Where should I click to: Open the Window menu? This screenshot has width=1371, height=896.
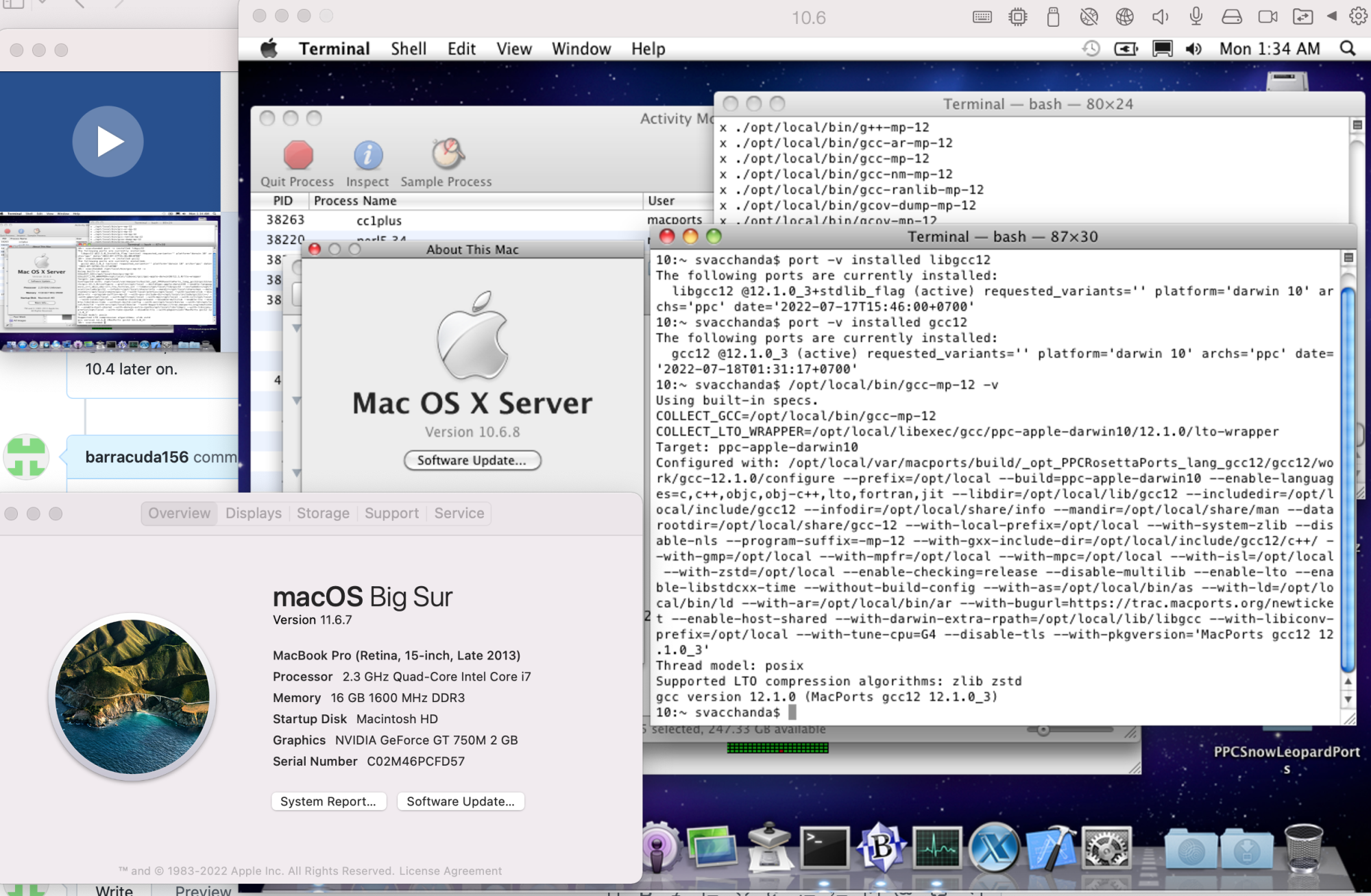click(x=581, y=49)
